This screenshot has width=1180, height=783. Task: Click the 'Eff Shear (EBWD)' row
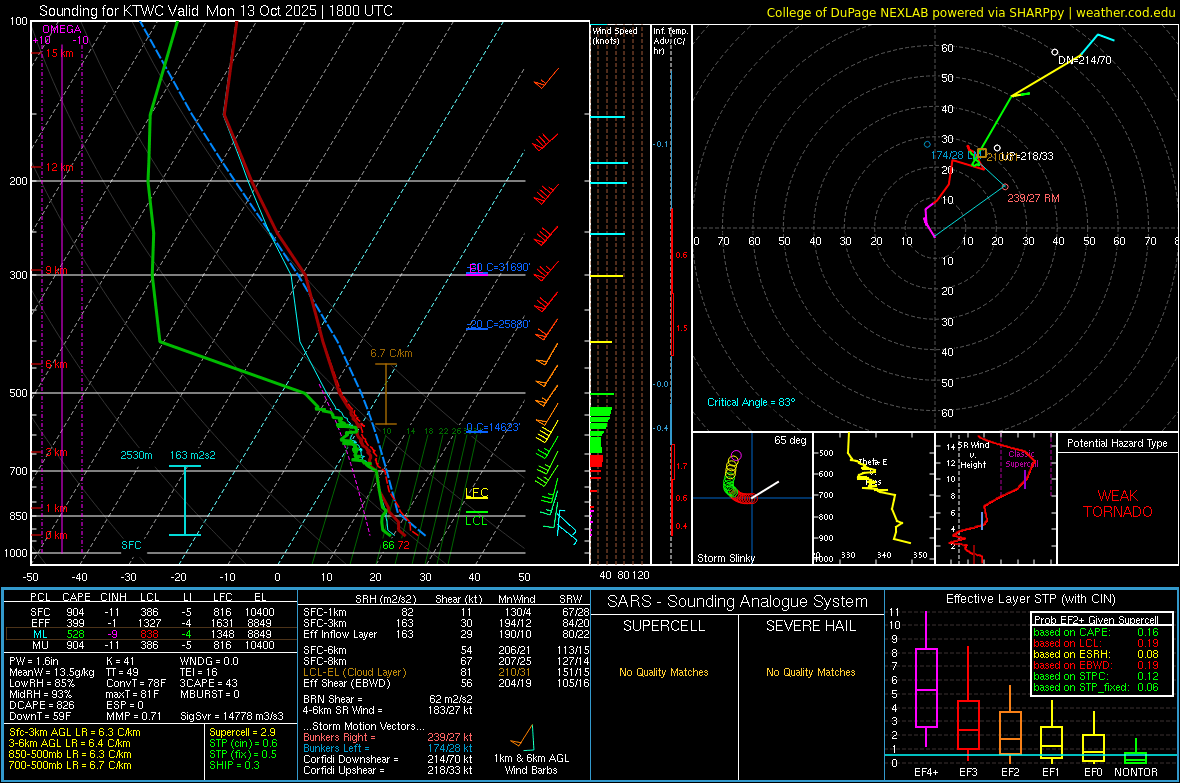[446, 683]
